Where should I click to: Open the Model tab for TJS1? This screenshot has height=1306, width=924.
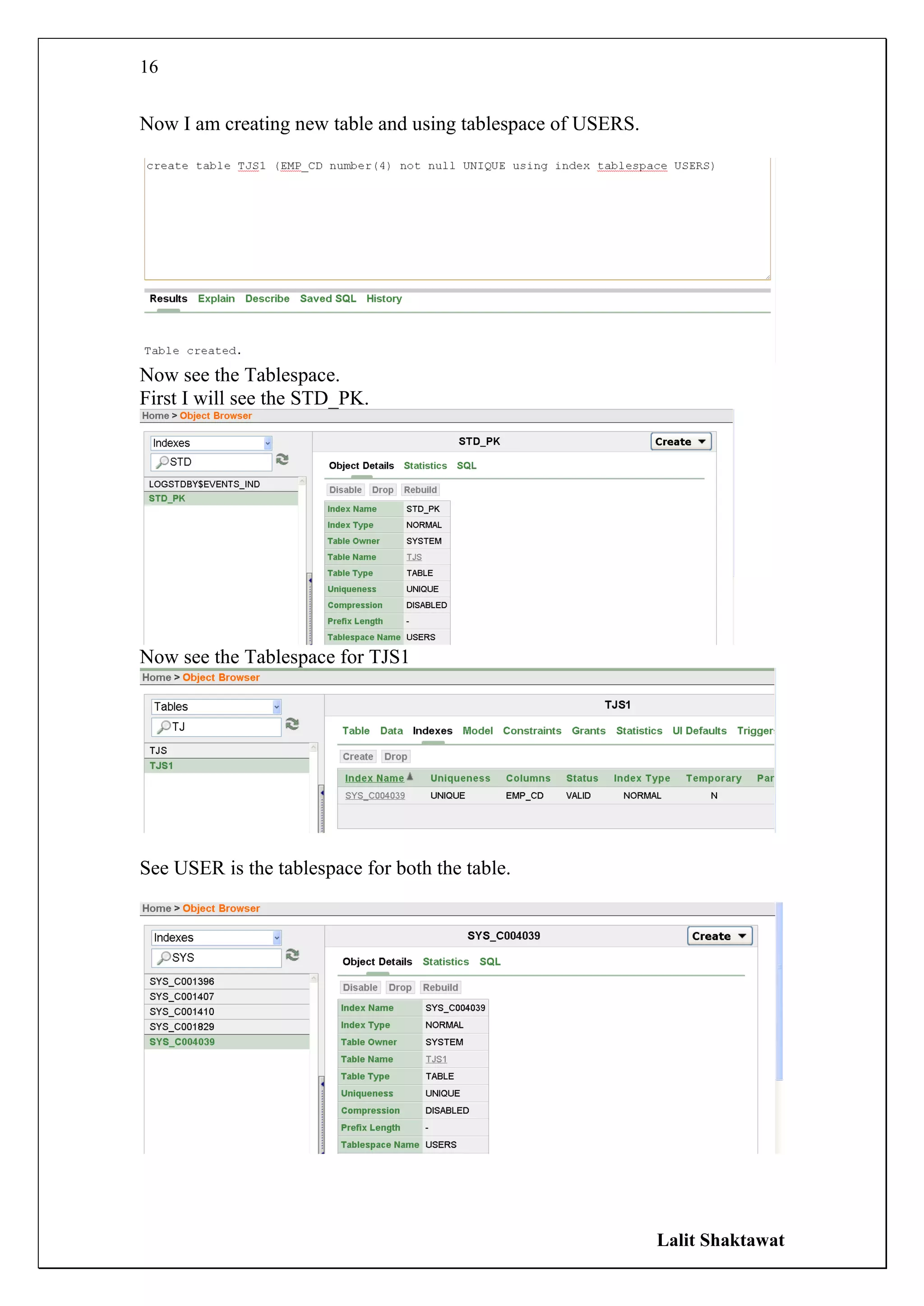(x=477, y=730)
